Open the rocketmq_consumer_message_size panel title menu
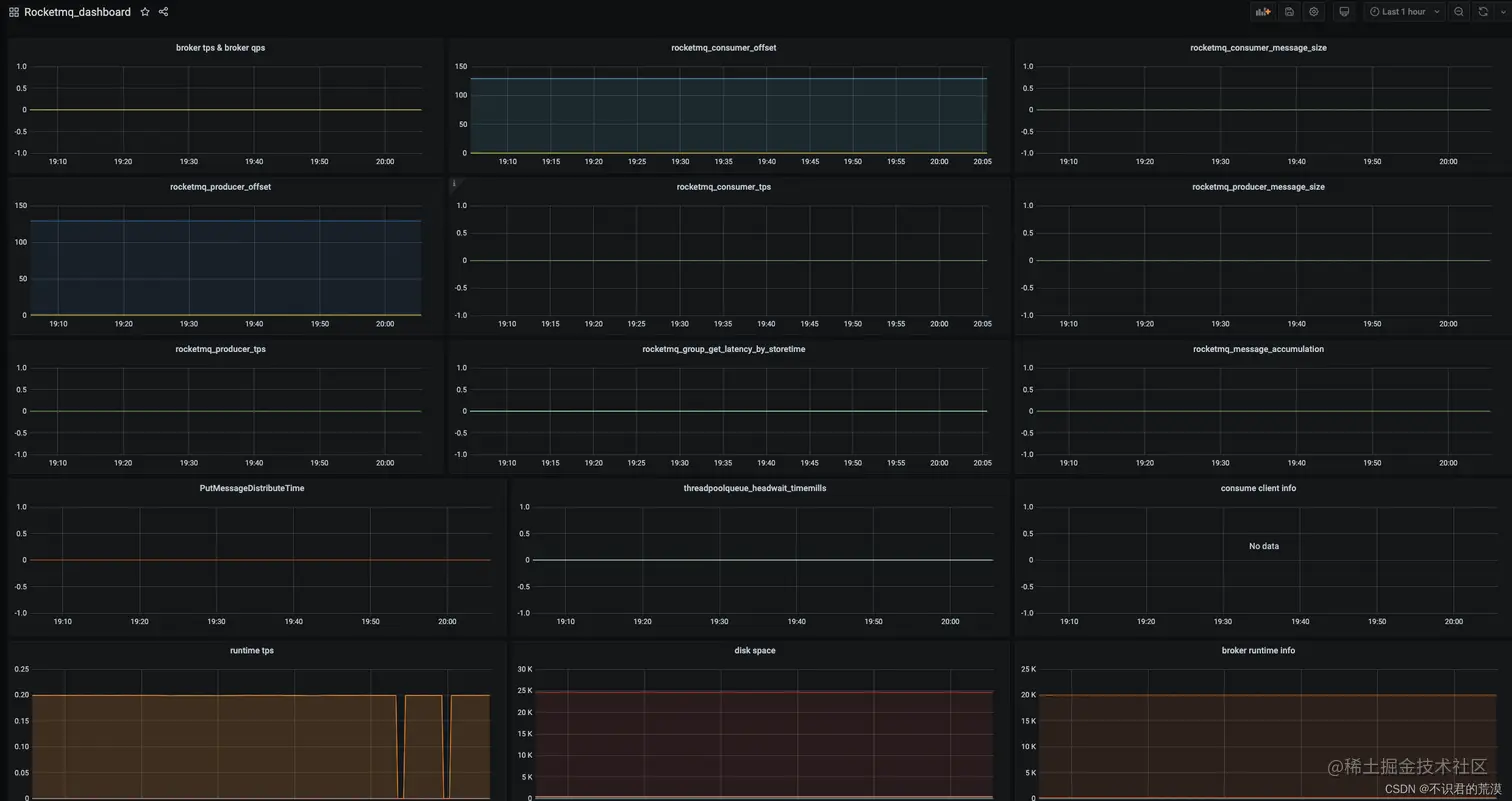The width and height of the screenshot is (1512, 801). pos(1258,47)
